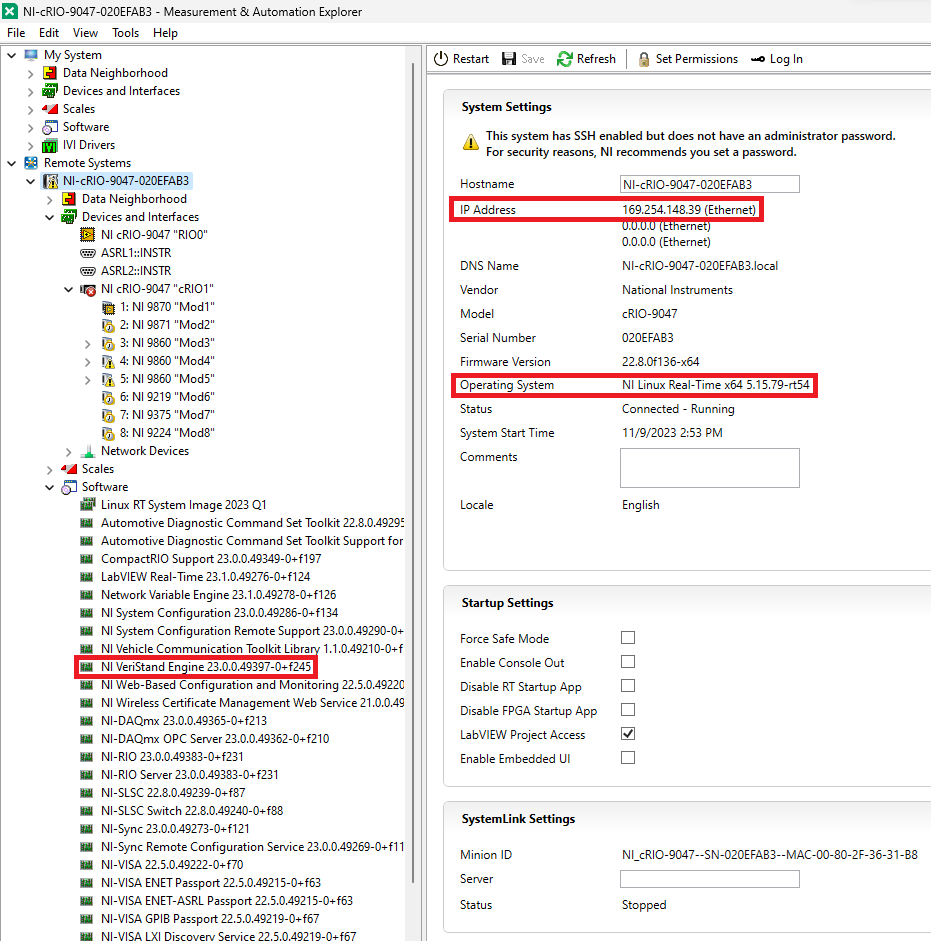This screenshot has height=941, width=931.
Task: Click the tree pane vertical scrollbar
Action: tap(413, 472)
